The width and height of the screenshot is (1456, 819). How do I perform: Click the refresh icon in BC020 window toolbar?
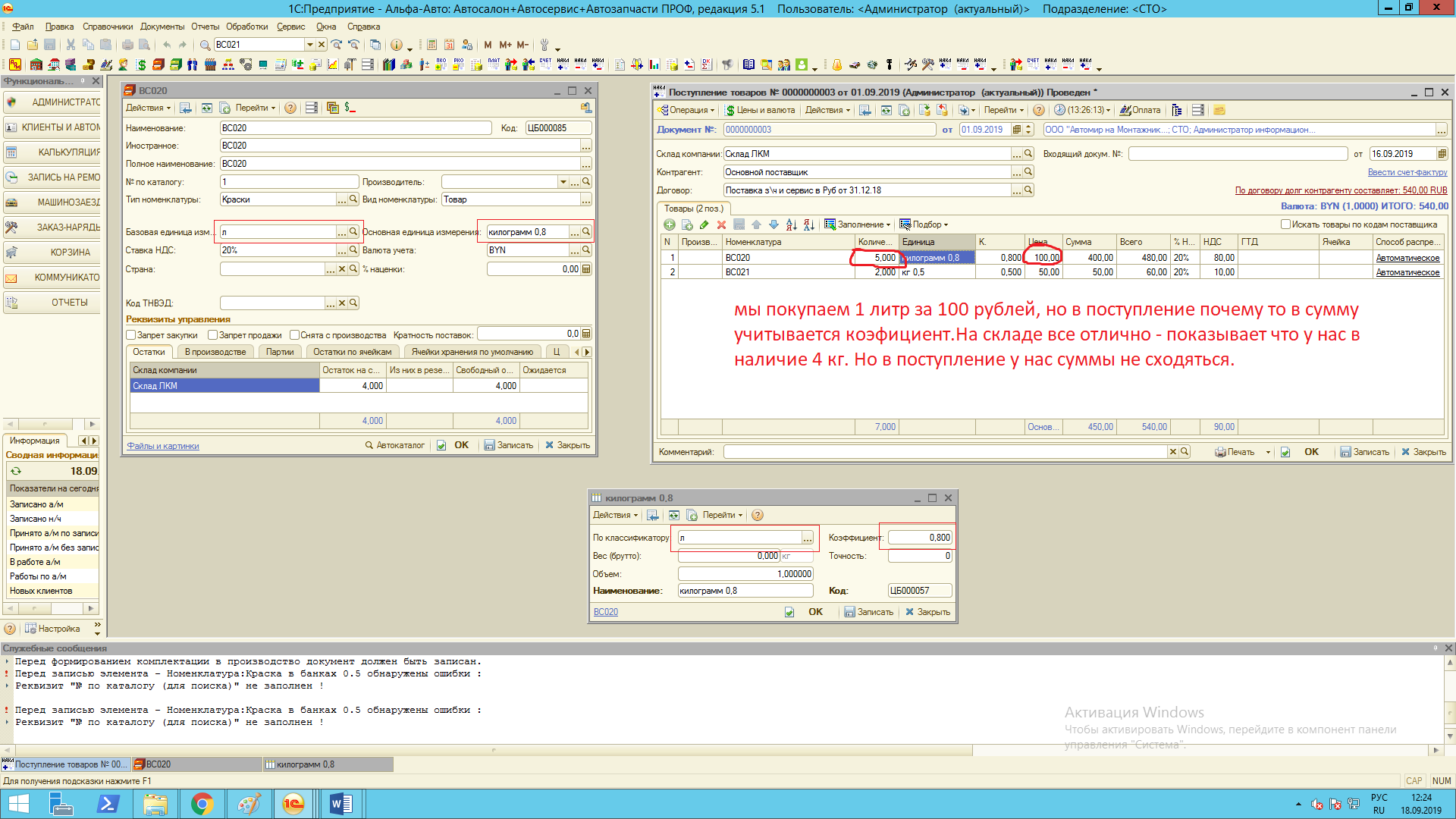click(206, 108)
